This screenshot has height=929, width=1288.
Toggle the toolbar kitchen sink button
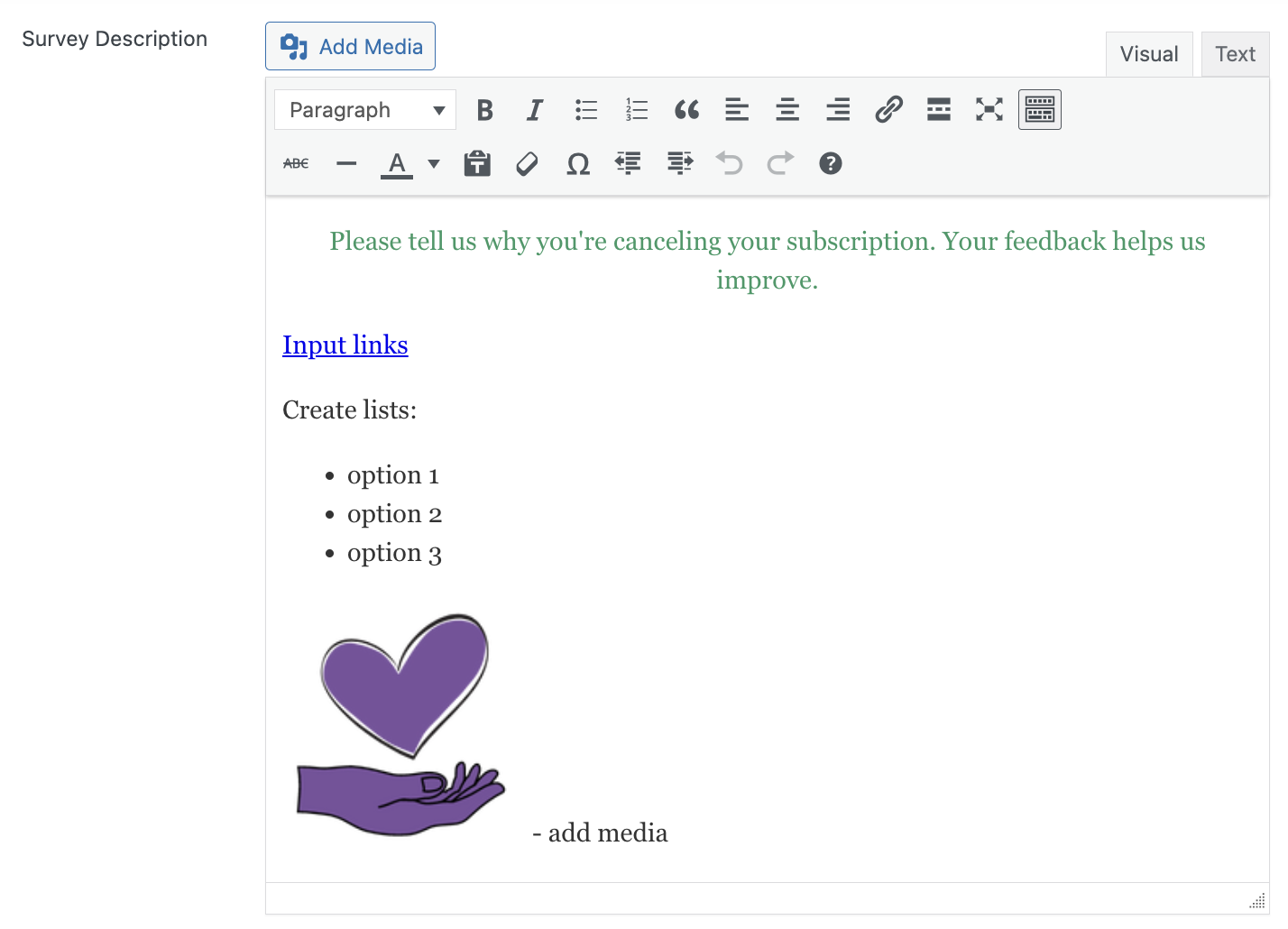tap(1040, 110)
